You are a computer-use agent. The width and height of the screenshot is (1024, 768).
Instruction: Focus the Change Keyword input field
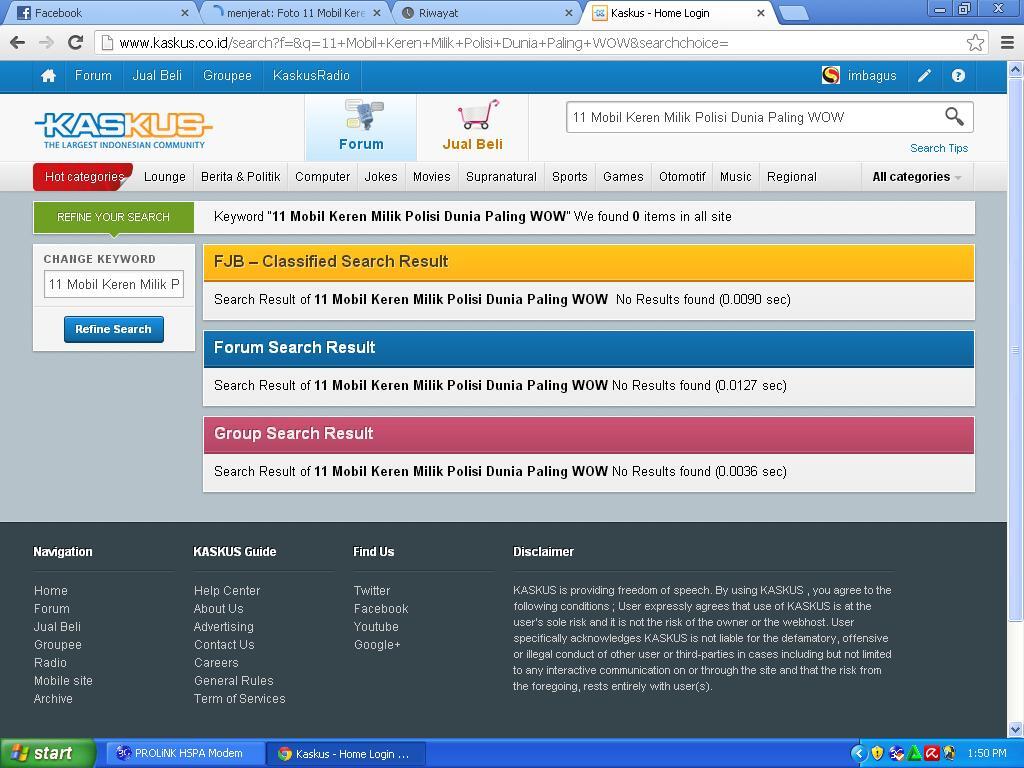pyautogui.click(x=114, y=284)
